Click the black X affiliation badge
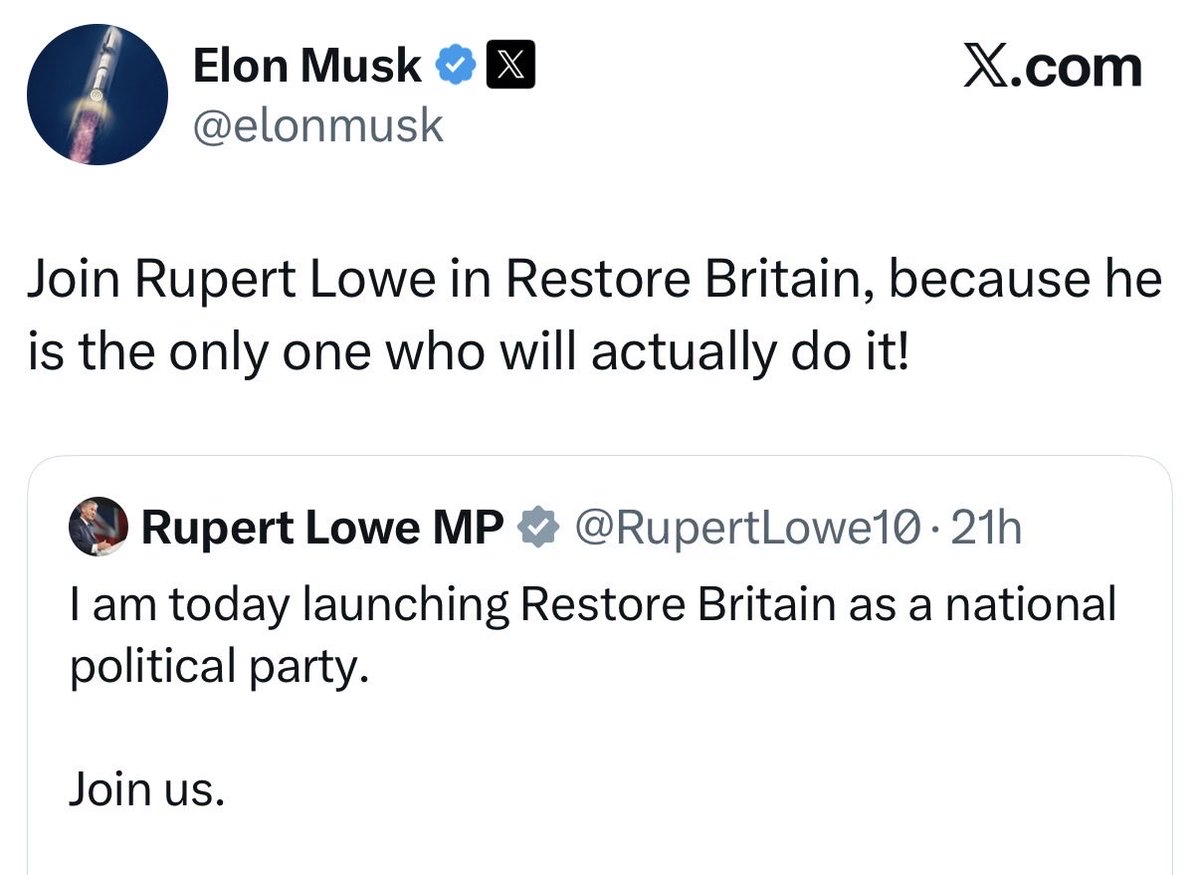 coord(510,67)
